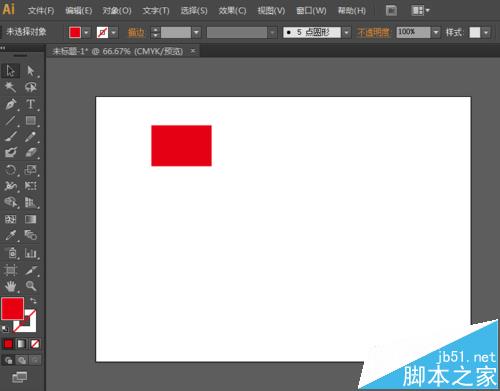Select the 未标题-1 document tab
The height and width of the screenshot is (391, 500).
point(118,51)
